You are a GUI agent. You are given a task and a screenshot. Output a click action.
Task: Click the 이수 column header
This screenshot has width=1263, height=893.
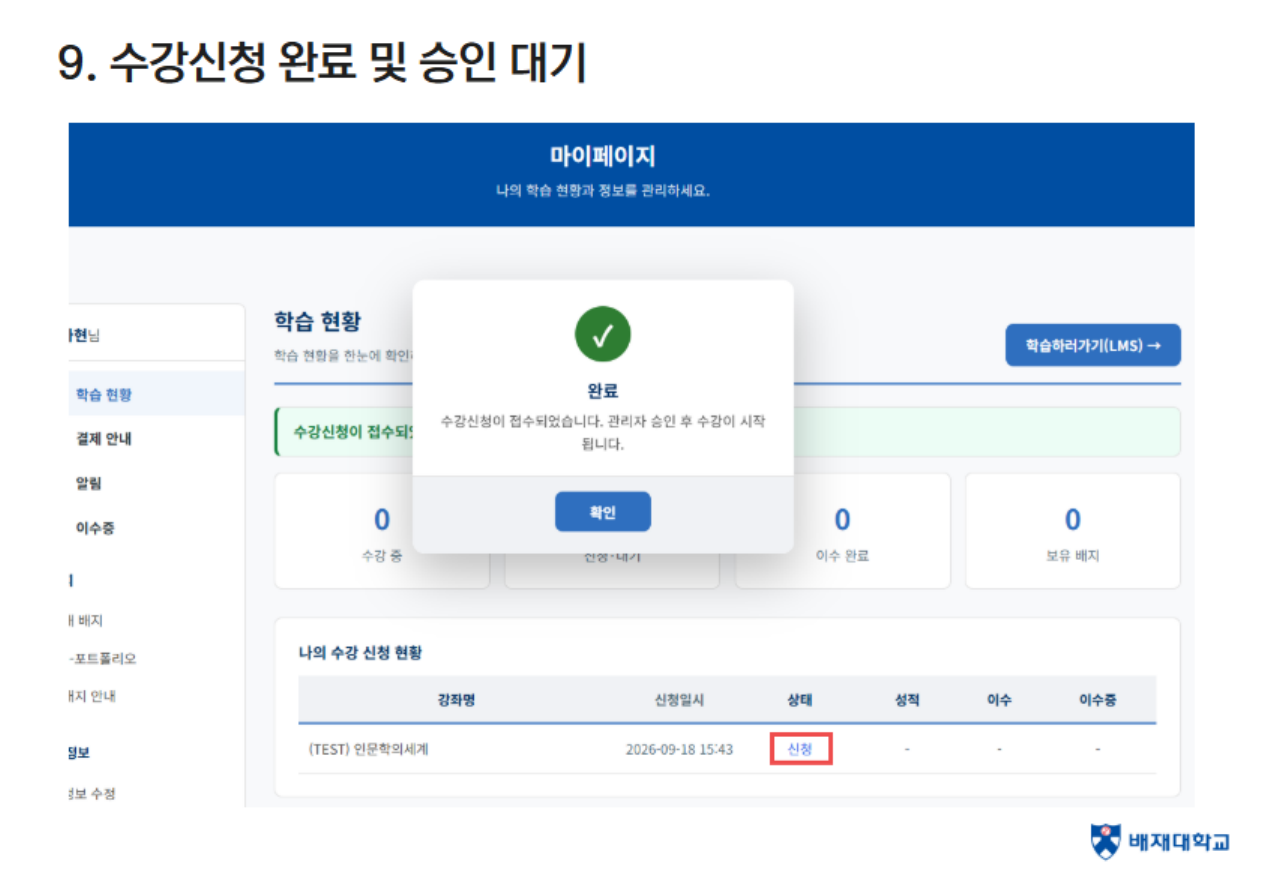click(999, 700)
